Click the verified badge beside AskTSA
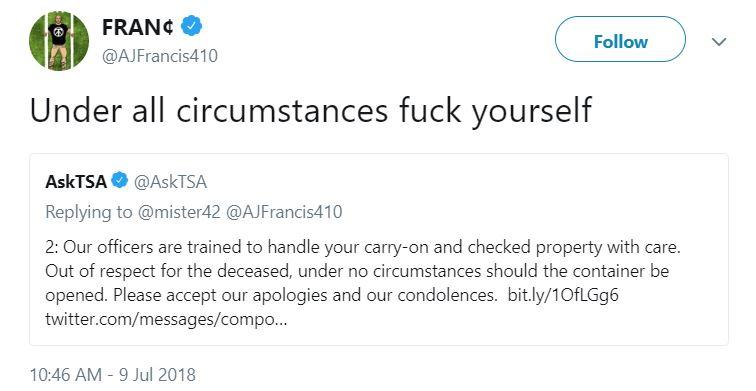The image size is (756, 391). click(x=120, y=181)
